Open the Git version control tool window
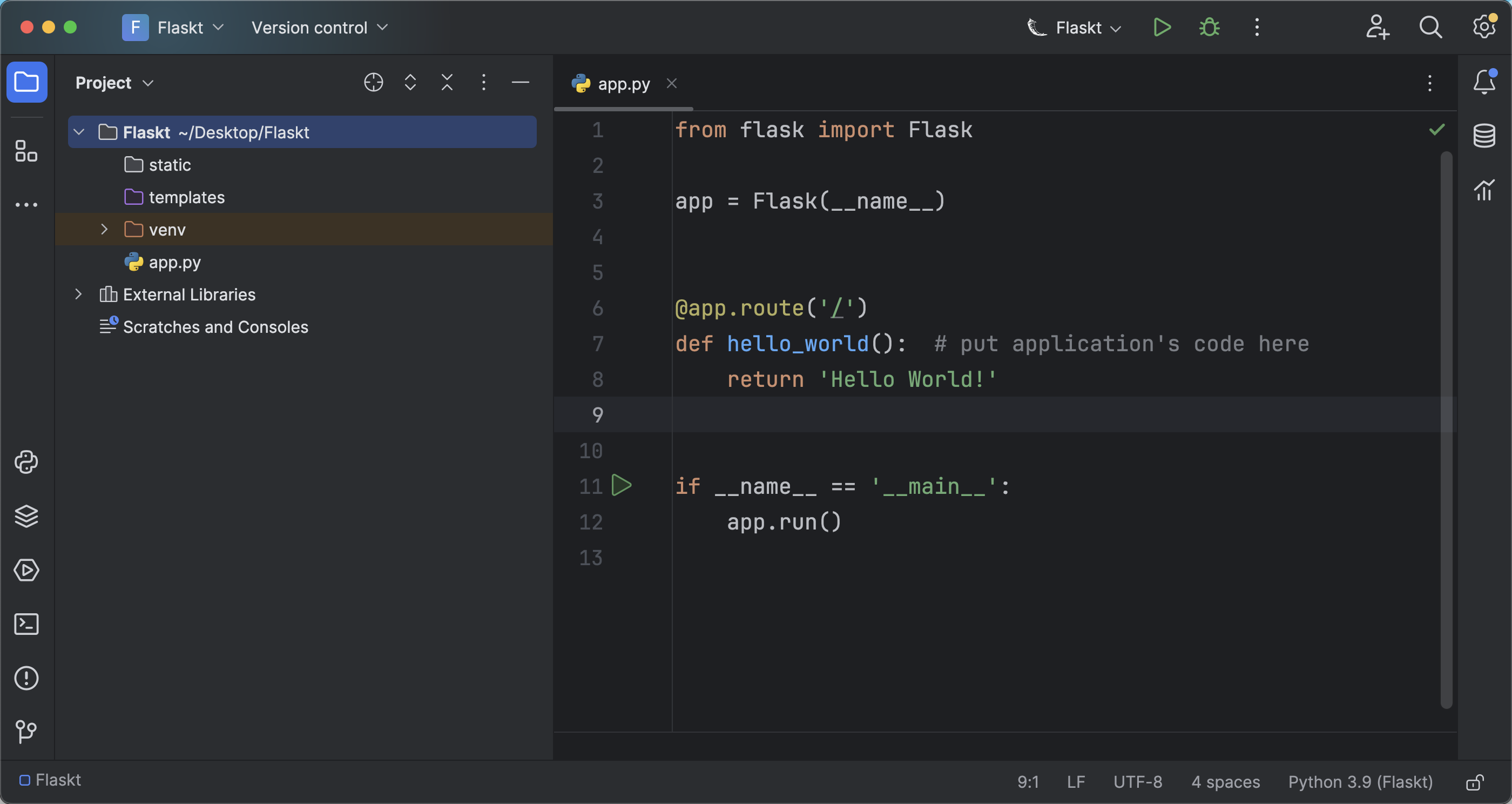Image resolution: width=1512 pixels, height=804 pixels. (x=26, y=732)
